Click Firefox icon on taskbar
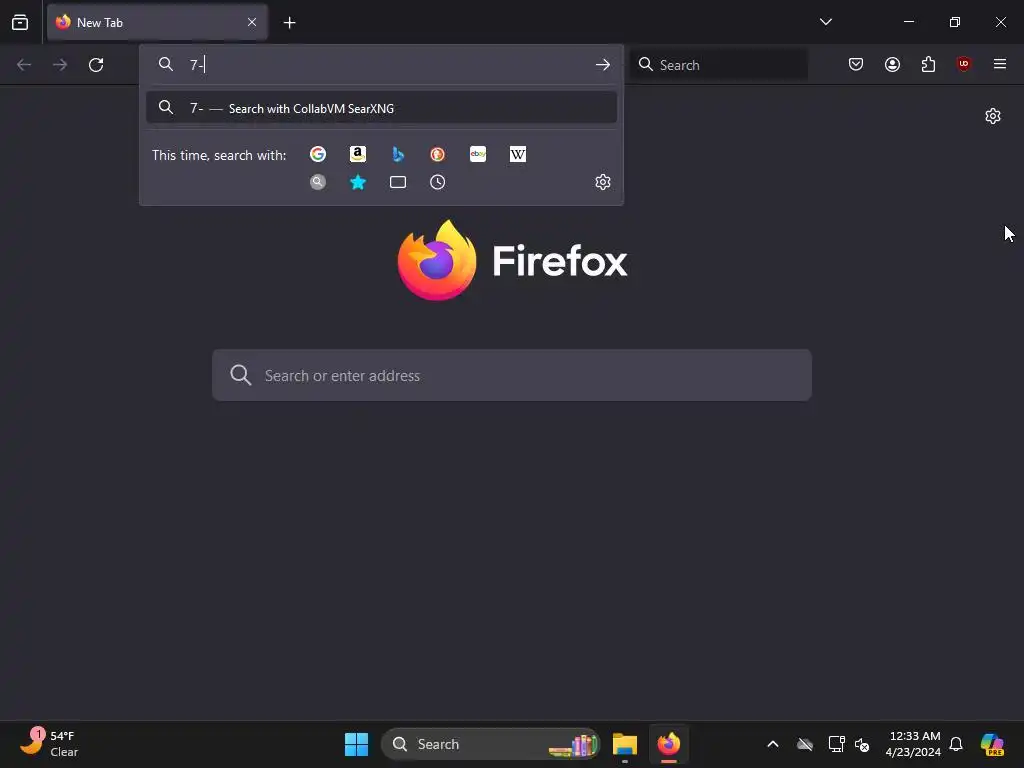This screenshot has height=768, width=1024. pyautogui.click(x=669, y=744)
